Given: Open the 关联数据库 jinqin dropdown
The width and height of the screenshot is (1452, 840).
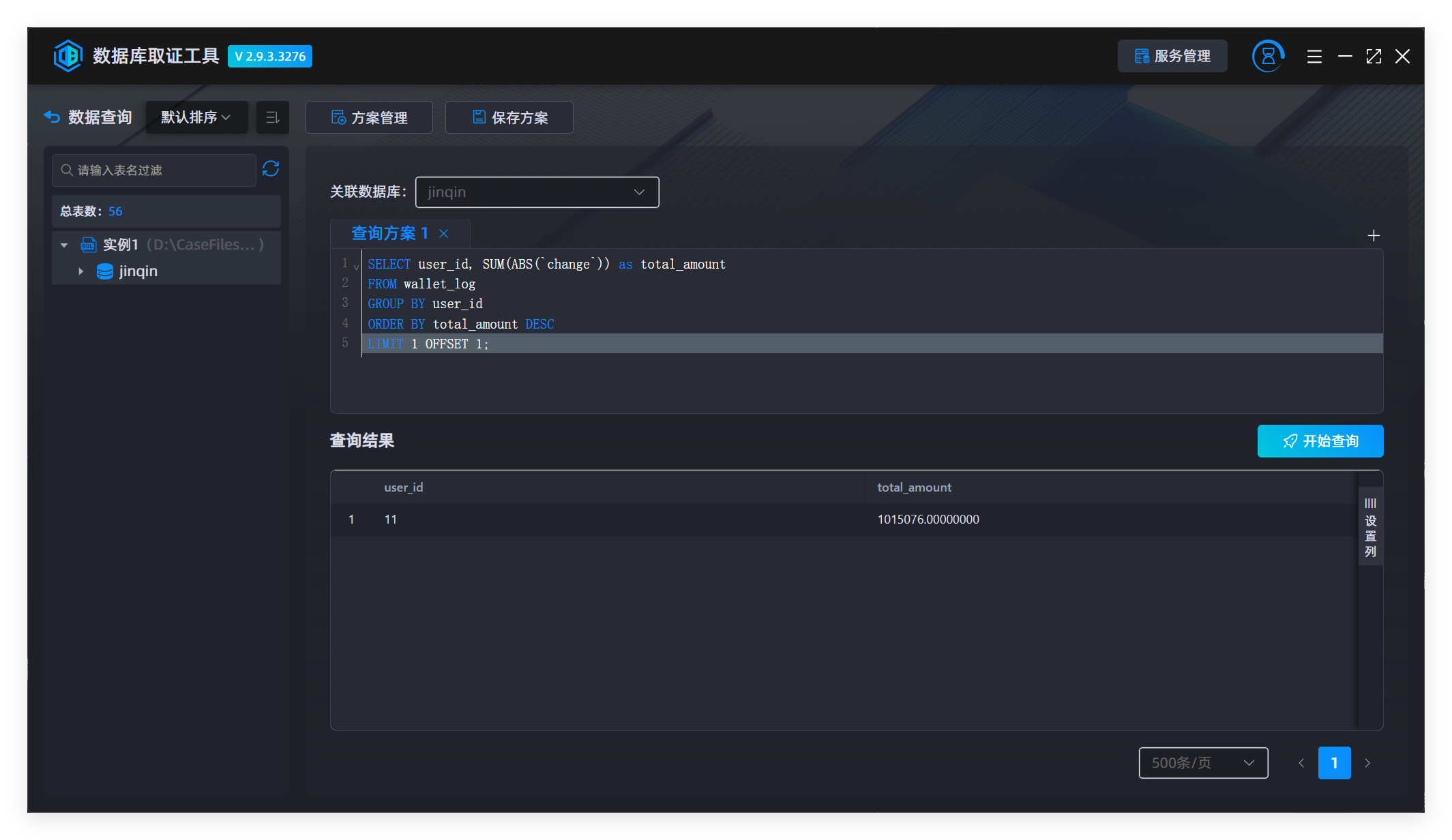Looking at the screenshot, I should pyautogui.click(x=537, y=192).
